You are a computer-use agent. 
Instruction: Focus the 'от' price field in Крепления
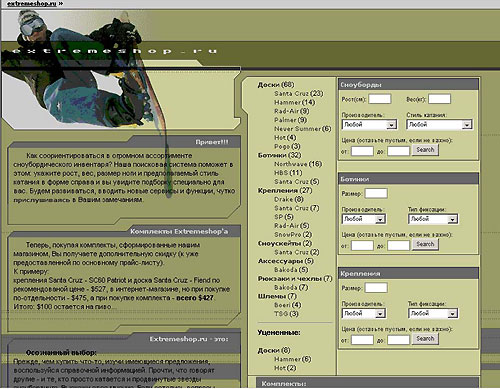(362, 340)
